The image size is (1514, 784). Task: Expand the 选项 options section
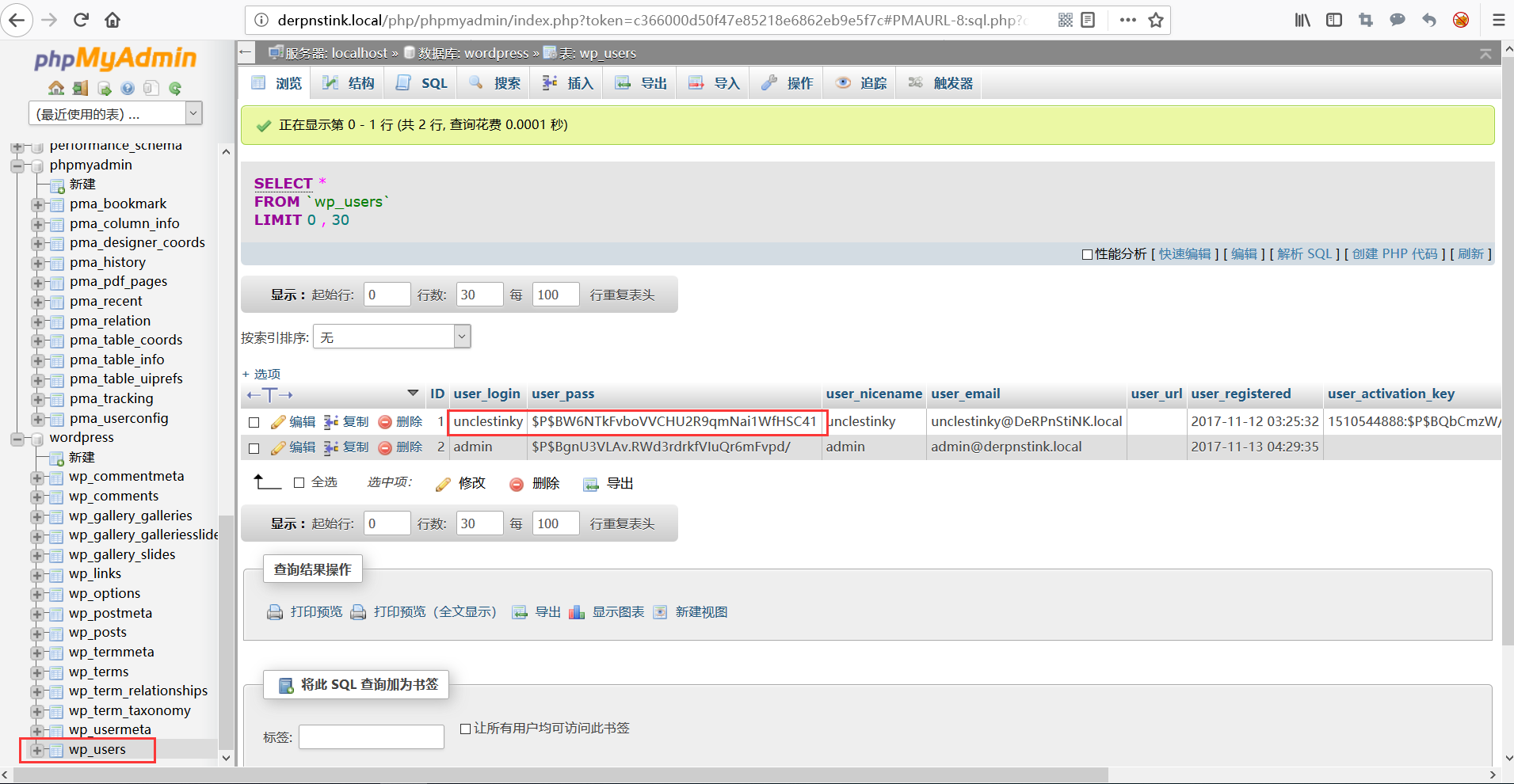click(261, 374)
